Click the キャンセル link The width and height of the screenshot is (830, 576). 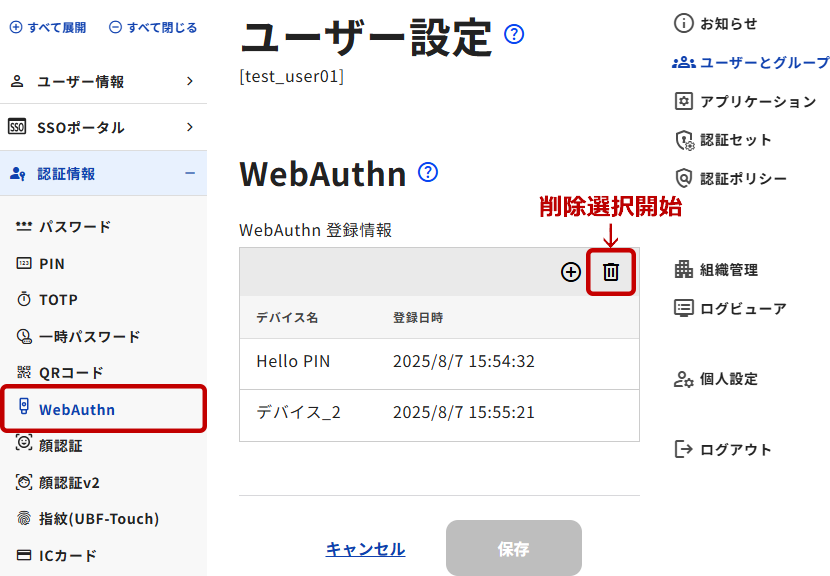365,549
